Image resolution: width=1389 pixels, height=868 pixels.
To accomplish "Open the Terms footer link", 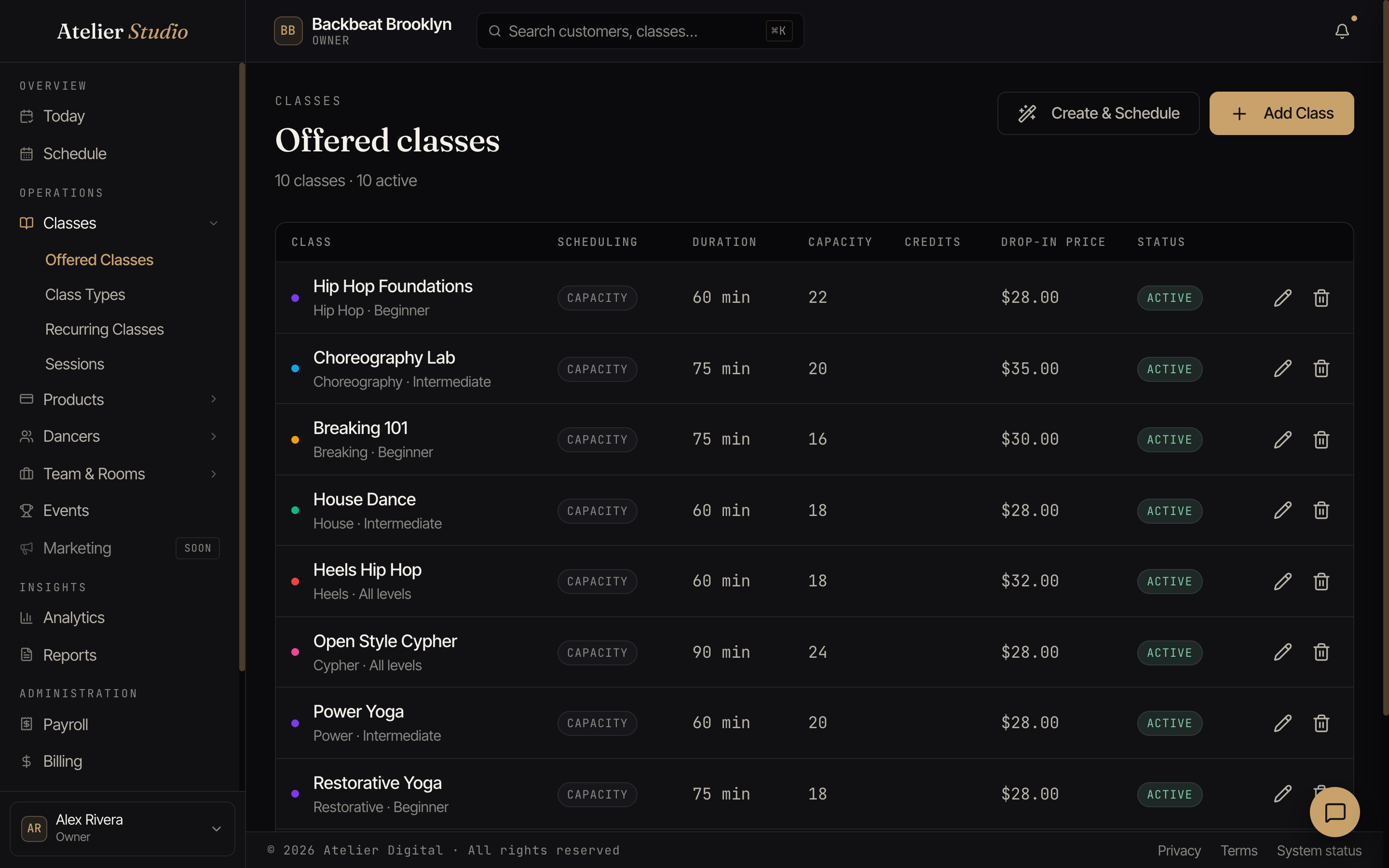I will pos(1239,850).
